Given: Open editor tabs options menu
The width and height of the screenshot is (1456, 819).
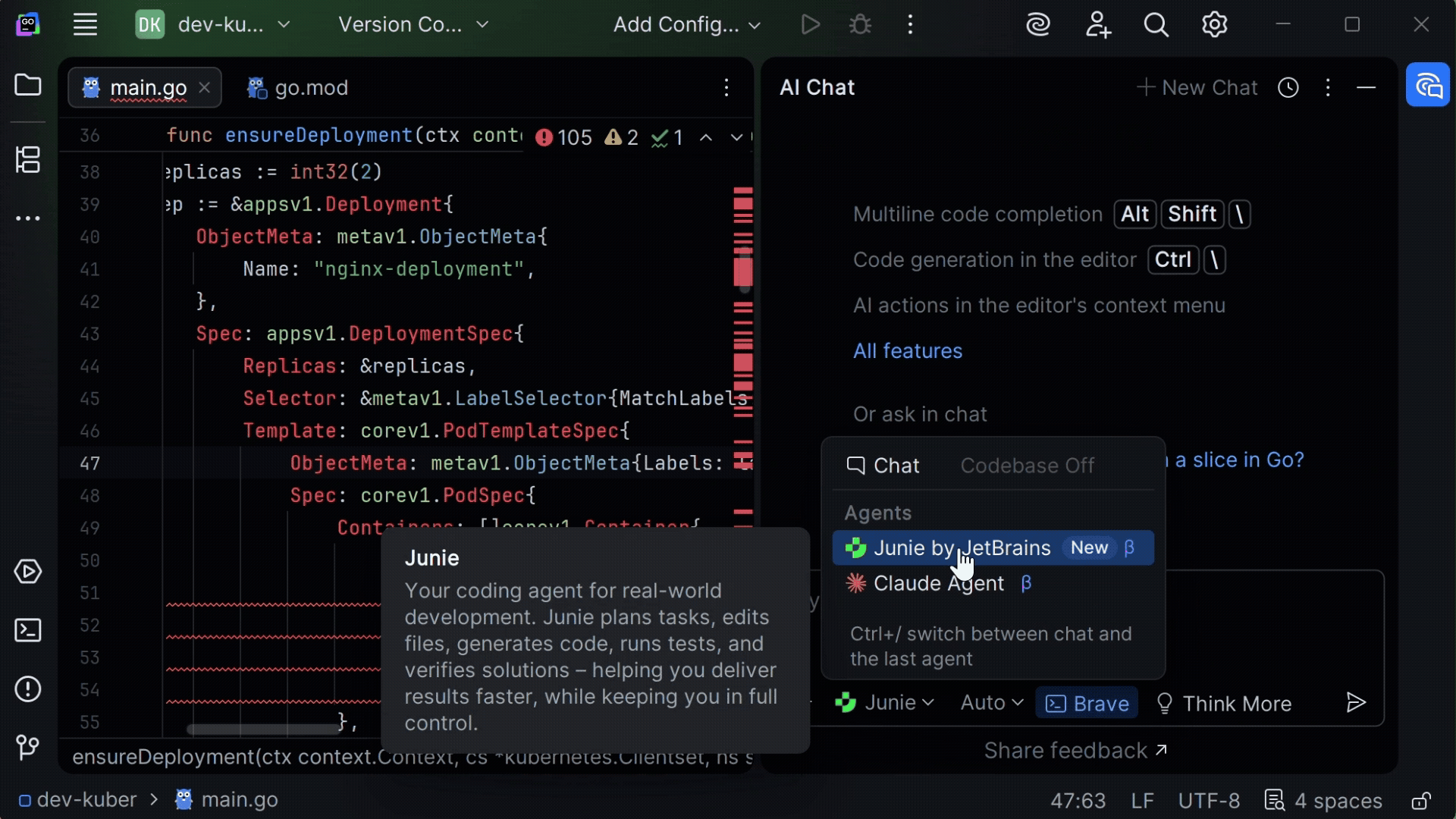Looking at the screenshot, I should [726, 88].
